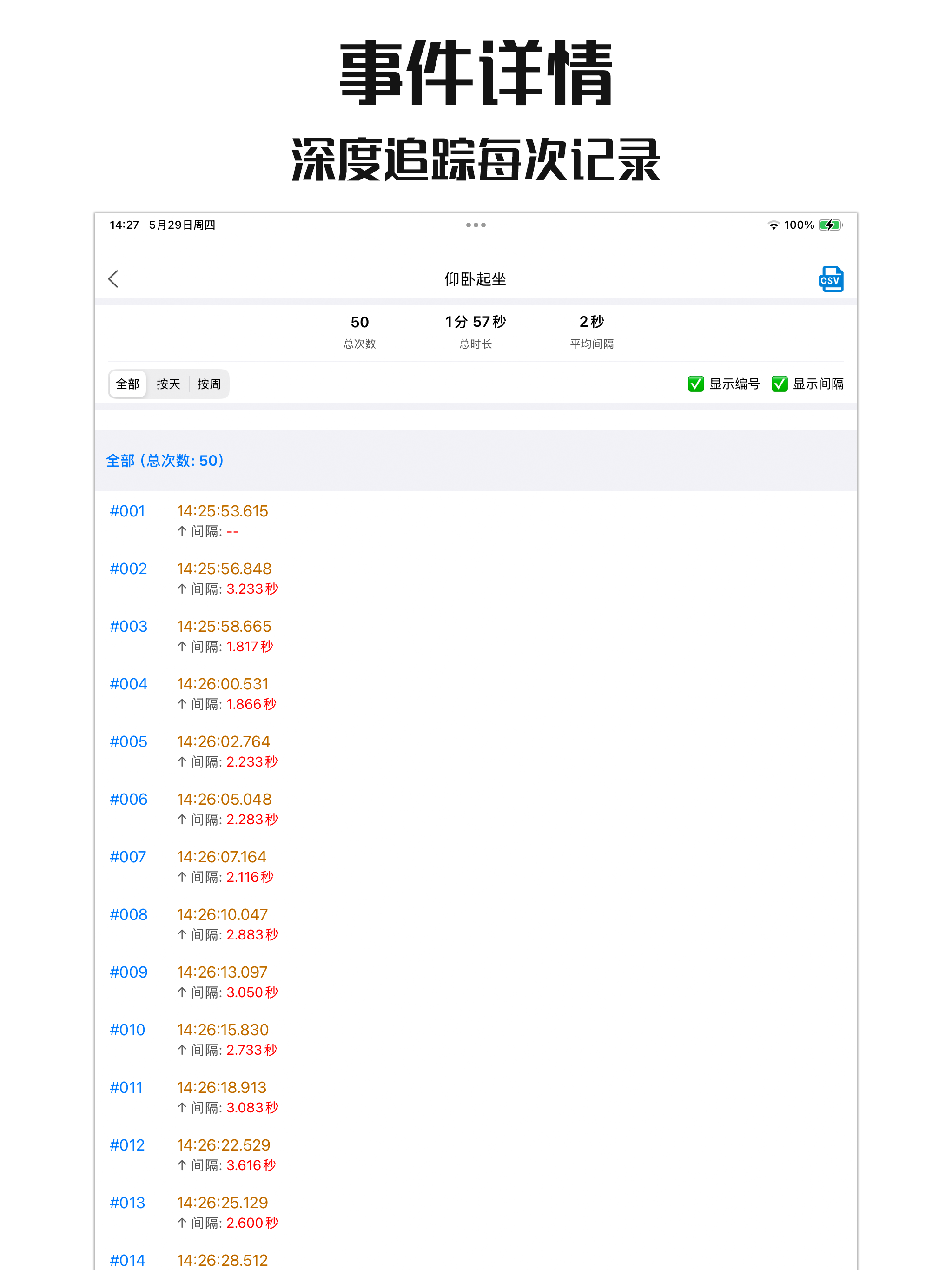952x1270 pixels.
Task: Switch to the 按周 tab
Action: coord(209,384)
